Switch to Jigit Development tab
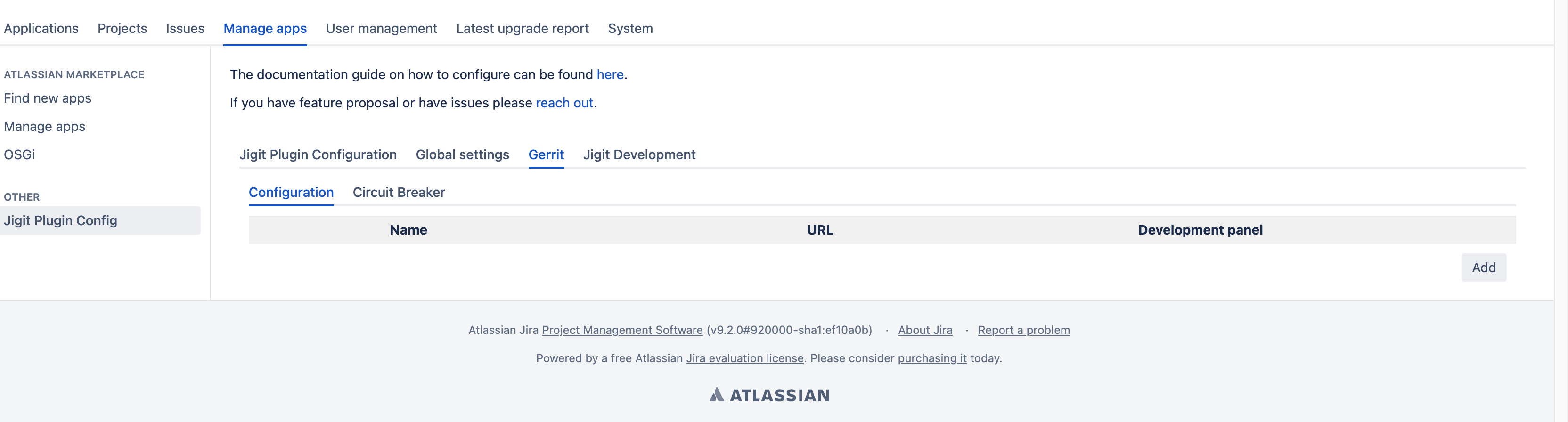1568x422 pixels. (639, 155)
